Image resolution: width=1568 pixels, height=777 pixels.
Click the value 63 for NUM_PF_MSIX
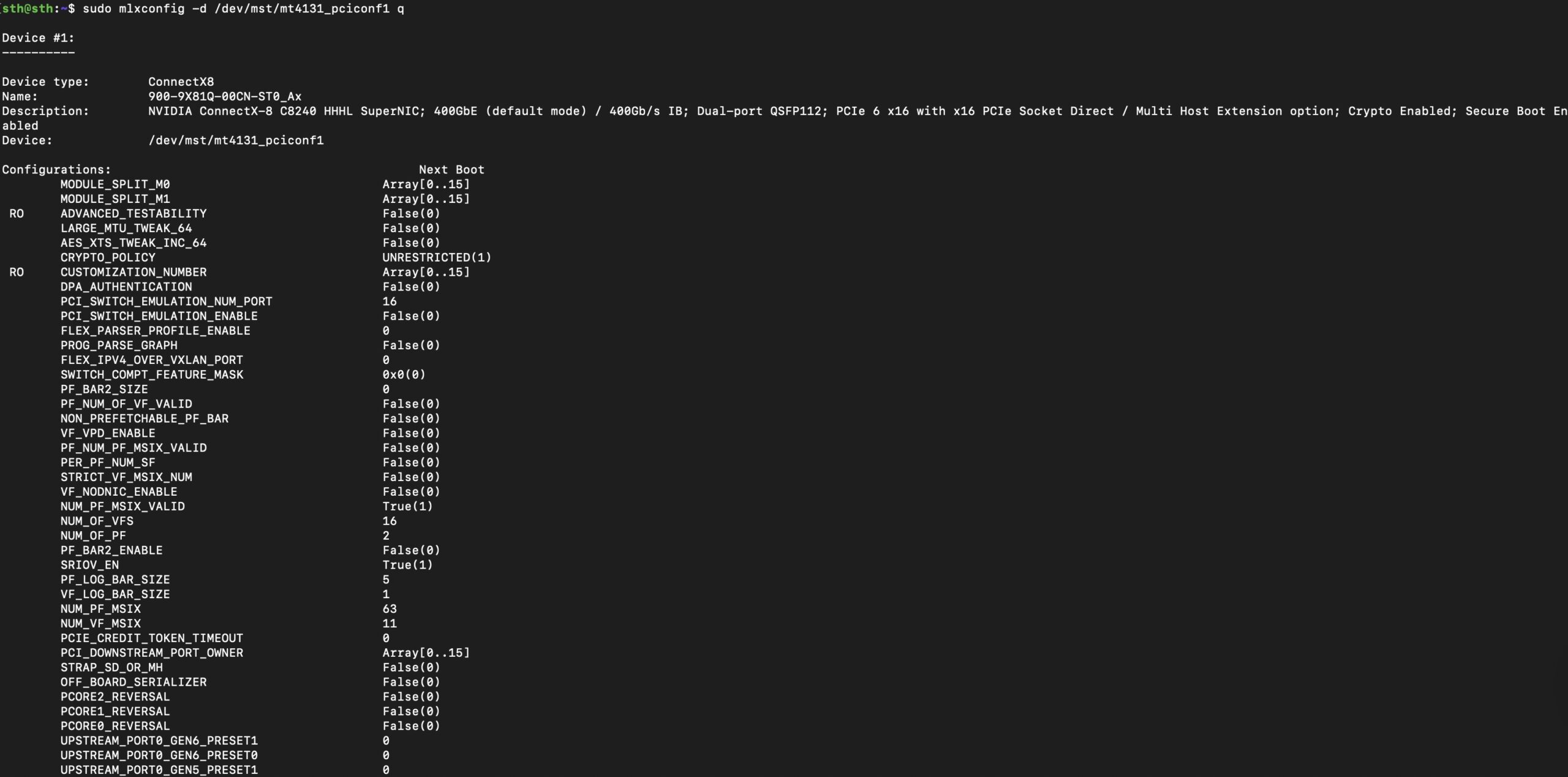(x=390, y=609)
